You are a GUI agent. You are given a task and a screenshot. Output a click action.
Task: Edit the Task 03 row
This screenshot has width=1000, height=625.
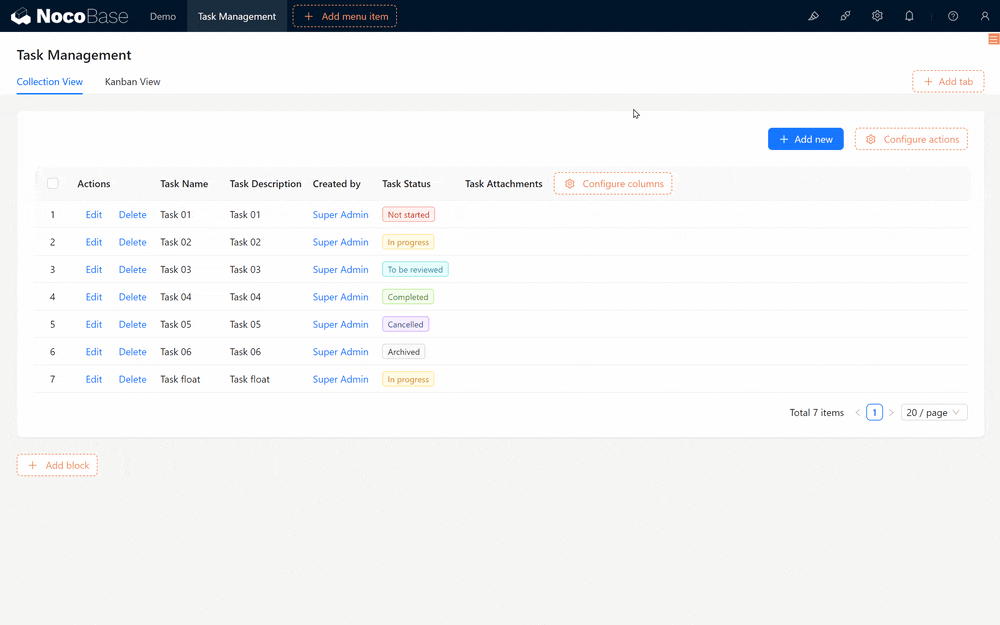94,270
